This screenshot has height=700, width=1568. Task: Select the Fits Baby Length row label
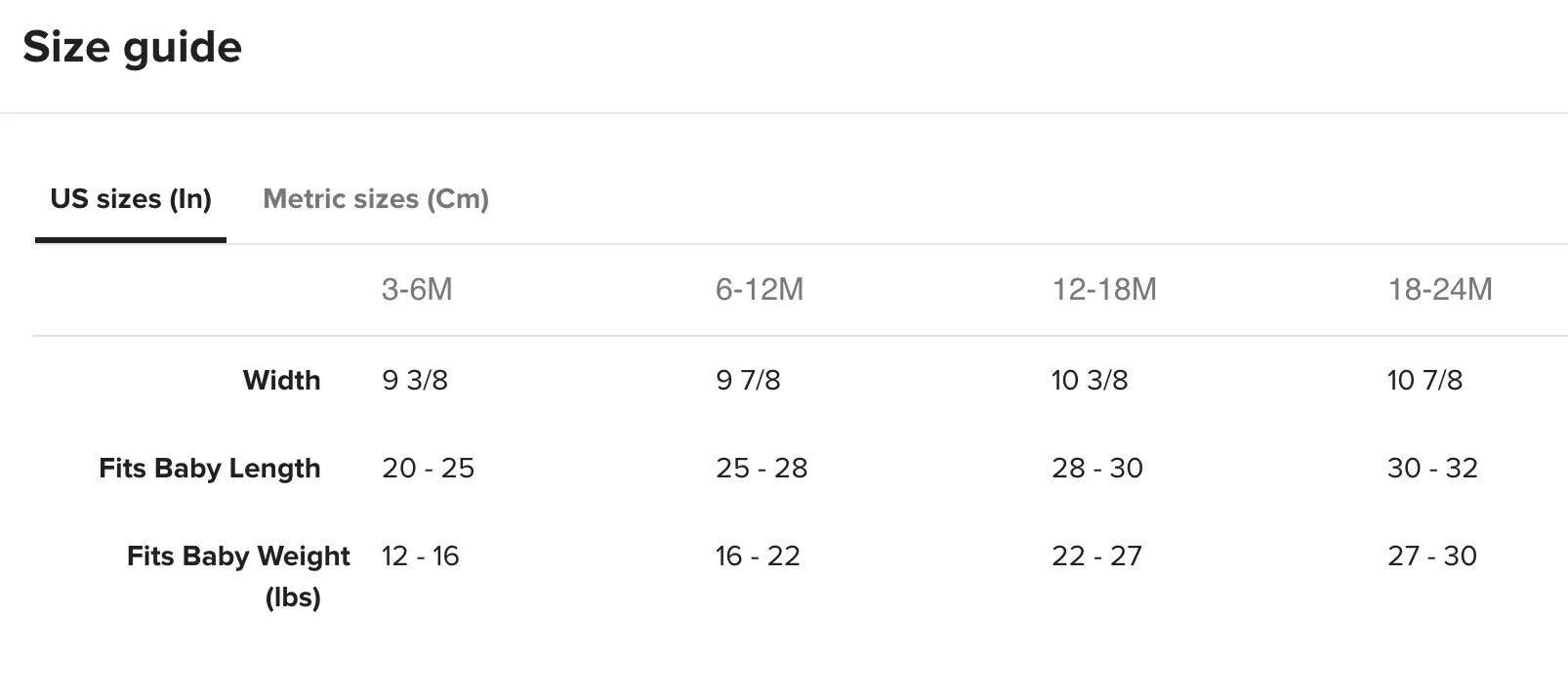point(209,469)
